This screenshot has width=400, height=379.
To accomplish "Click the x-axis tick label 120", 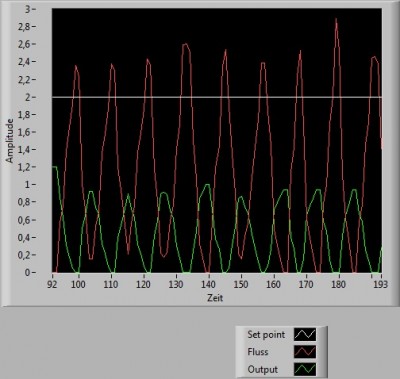I will point(143,284).
